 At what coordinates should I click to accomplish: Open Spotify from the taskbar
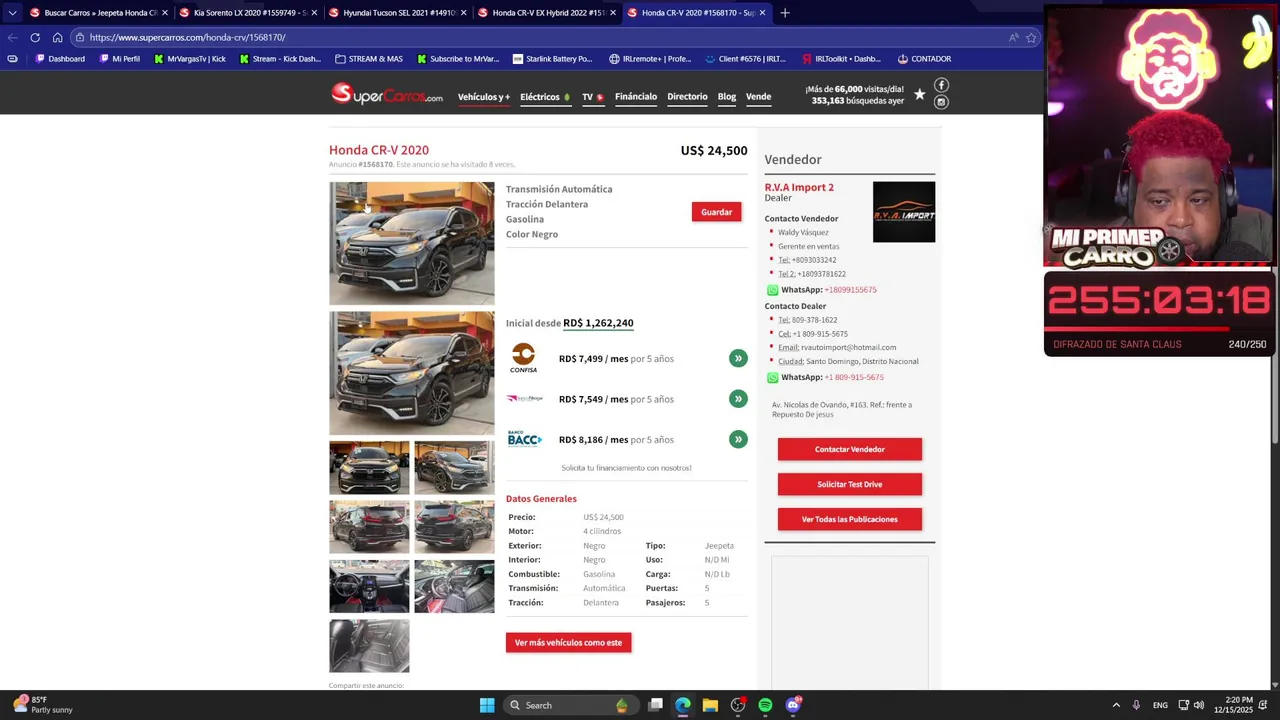click(765, 705)
